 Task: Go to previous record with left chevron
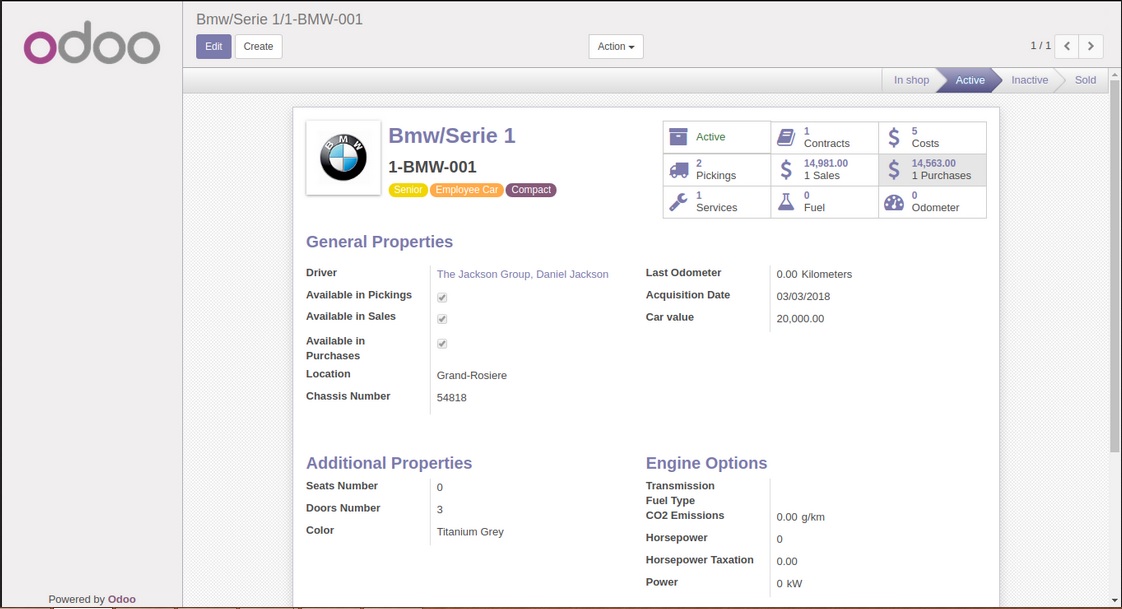click(1067, 46)
